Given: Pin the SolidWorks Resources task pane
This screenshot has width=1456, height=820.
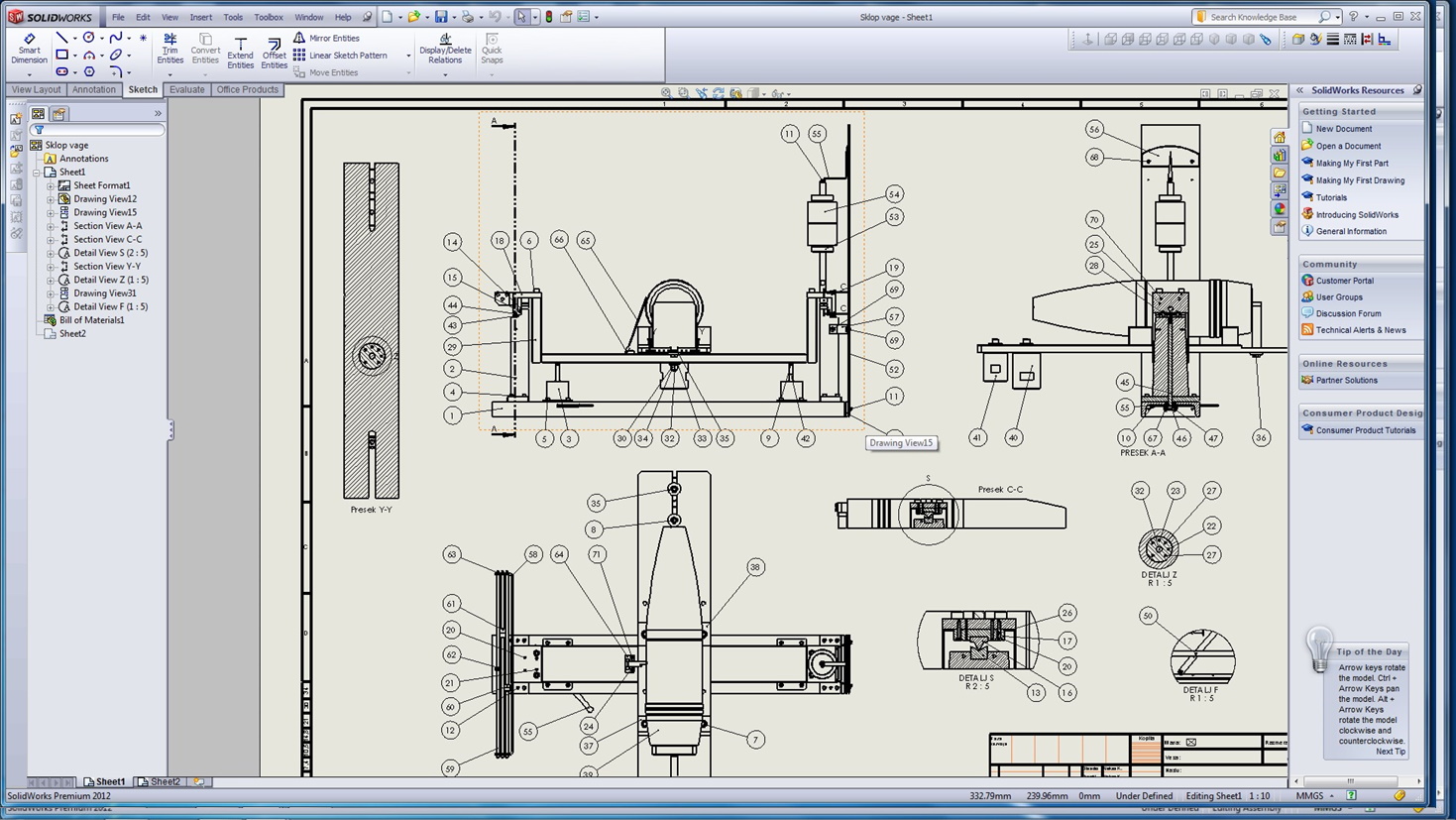Looking at the screenshot, I should pos(1417,90).
